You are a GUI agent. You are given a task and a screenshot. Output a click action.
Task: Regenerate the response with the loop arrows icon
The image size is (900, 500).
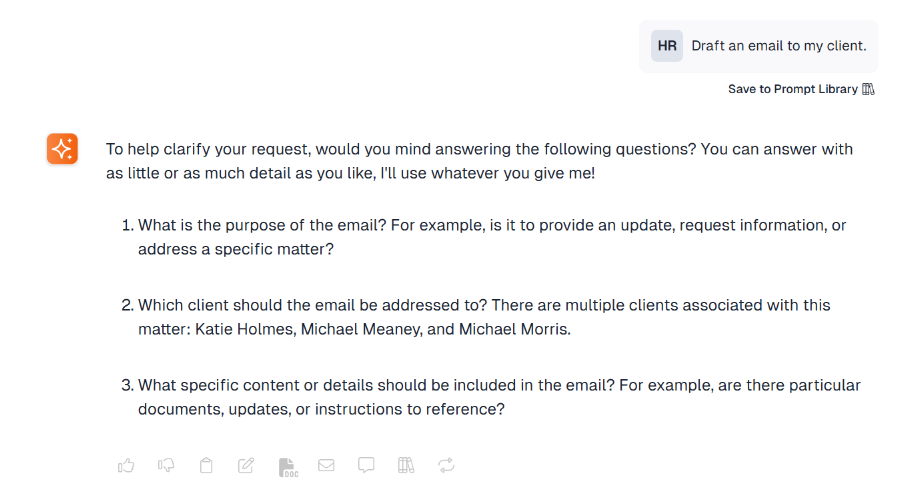pos(446,465)
